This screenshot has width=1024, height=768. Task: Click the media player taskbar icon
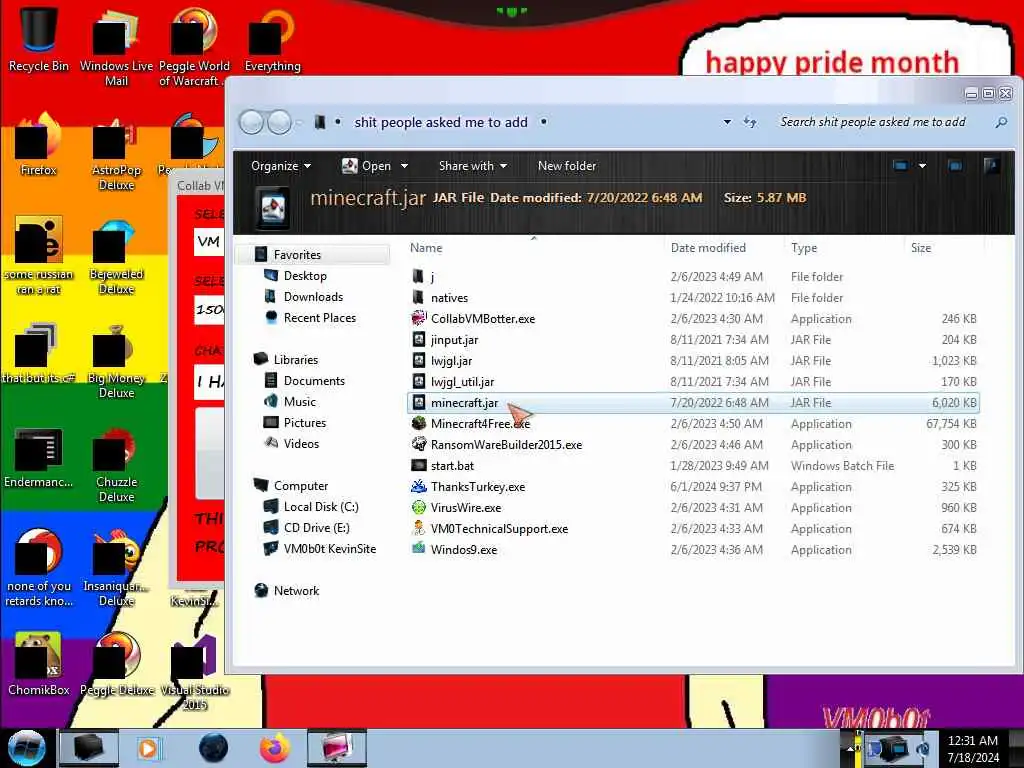pos(148,748)
